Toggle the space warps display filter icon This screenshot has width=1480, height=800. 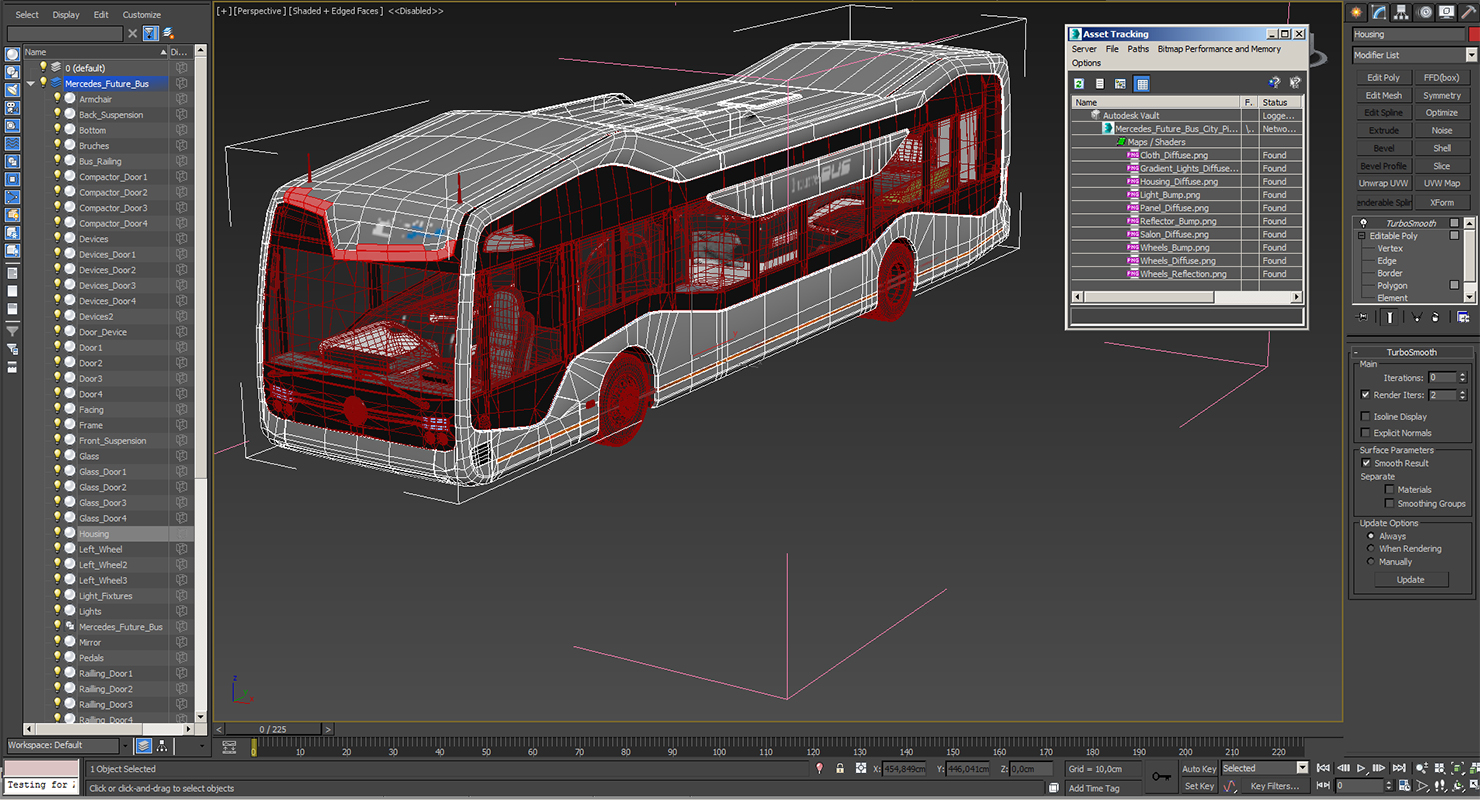(13, 144)
